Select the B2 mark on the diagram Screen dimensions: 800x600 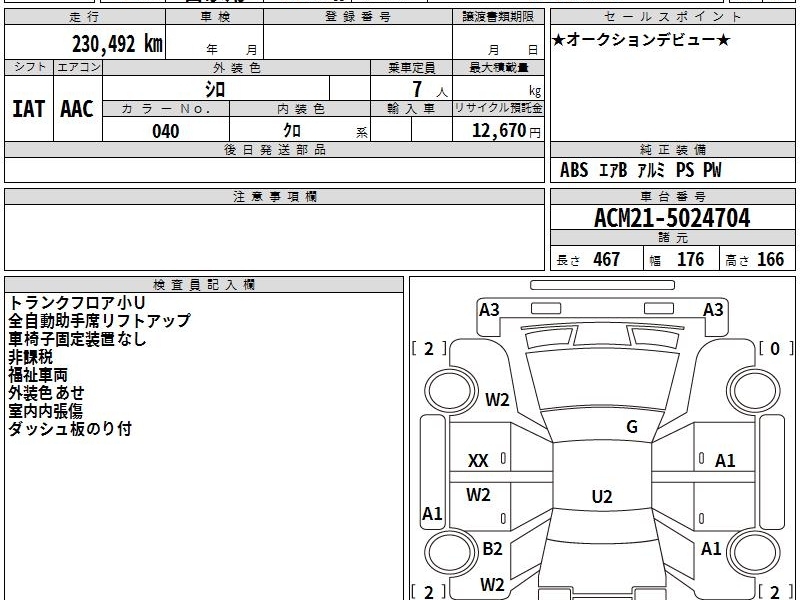(492, 548)
